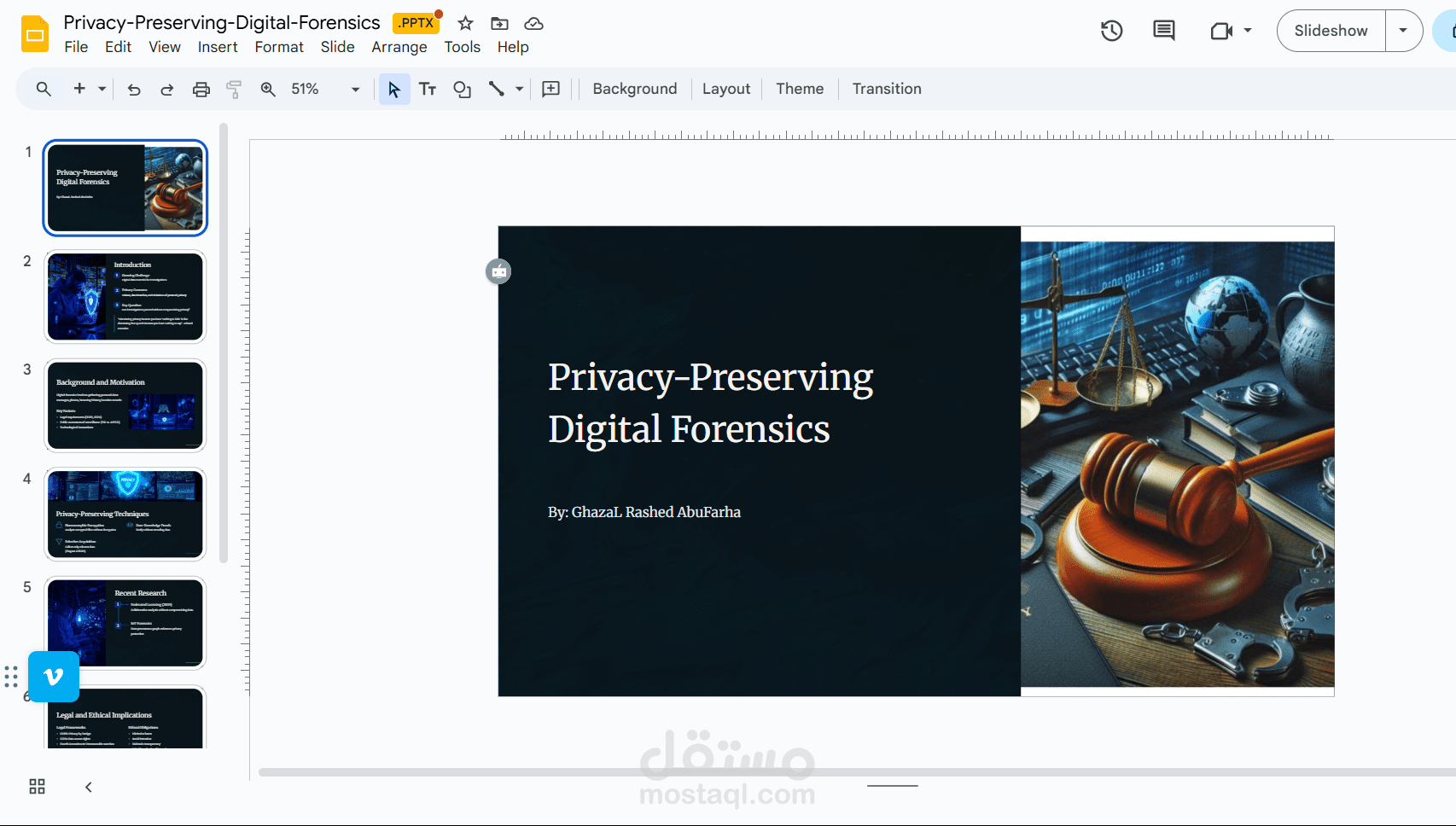Image resolution: width=1456 pixels, height=826 pixels.
Task: Open Slideshow options dropdown arrow
Action: (1403, 31)
